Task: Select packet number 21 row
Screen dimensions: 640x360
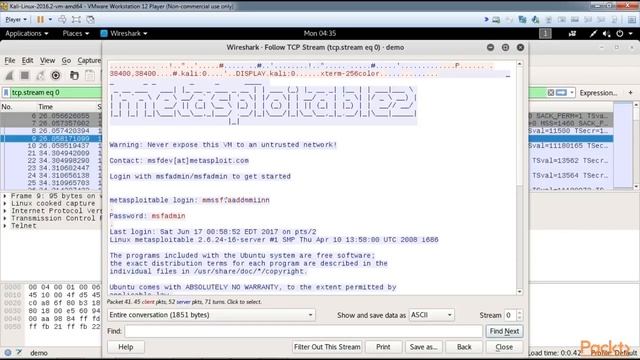Action: coord(51,153)
